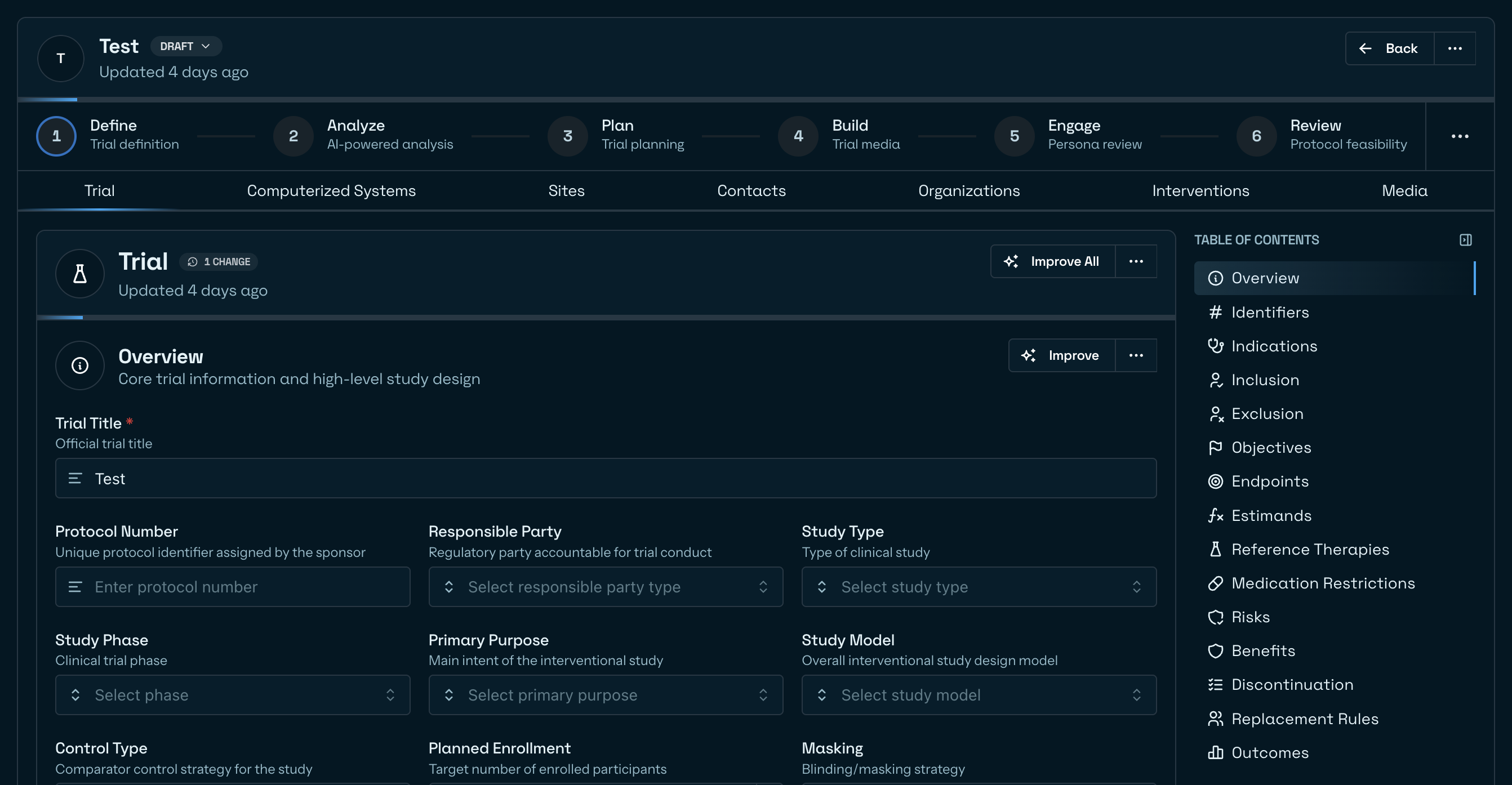1512x785 pixels.
Task: Click the workflow progress bar under header
Action: tap(756, 100)
